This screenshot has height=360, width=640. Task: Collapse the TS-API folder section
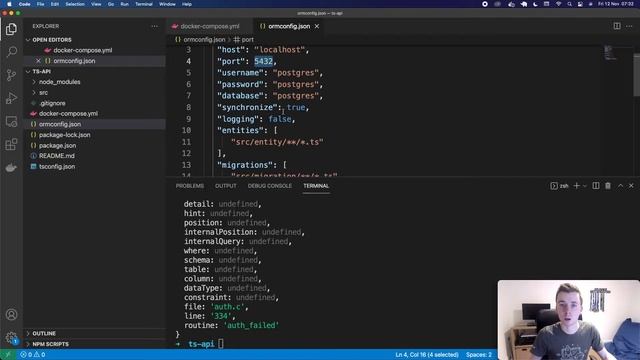tap(42, 71)
